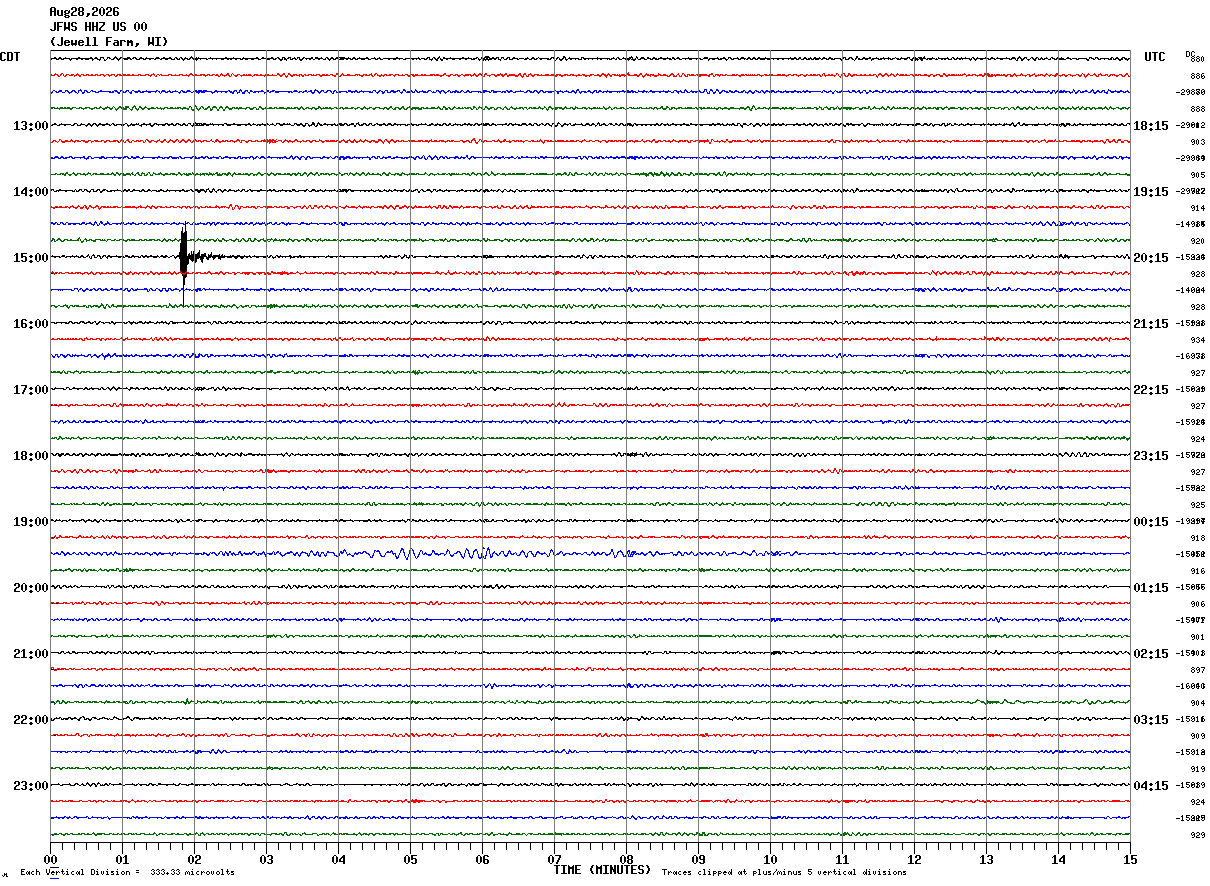Viewport: 1210px width, 886px height.
Task: Click the 19:00 CDT time label
Action: pos(31,521)
